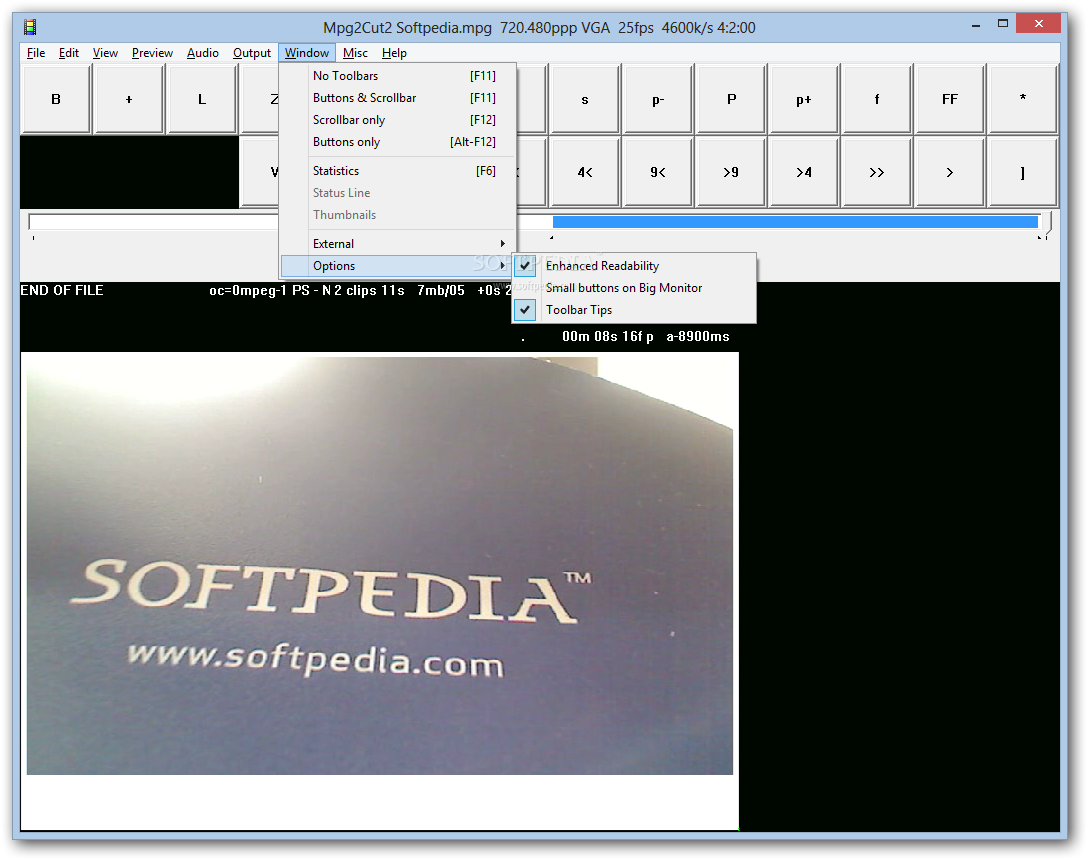Viewport: 1088px width, 860px height.
Task: Expand the External submenu
Action: pos(398,244)
